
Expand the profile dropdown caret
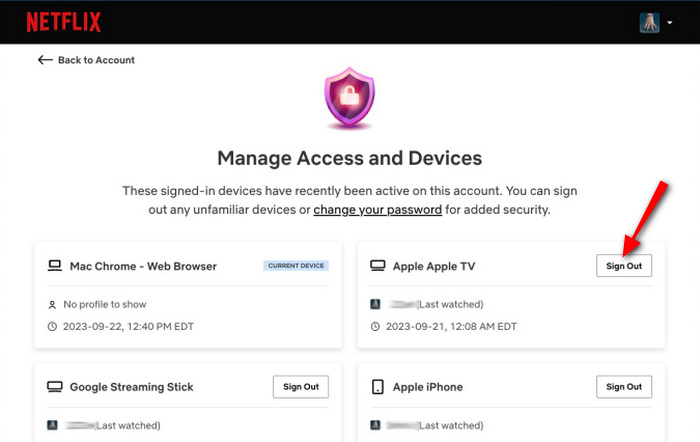click(x=670, y=22)
